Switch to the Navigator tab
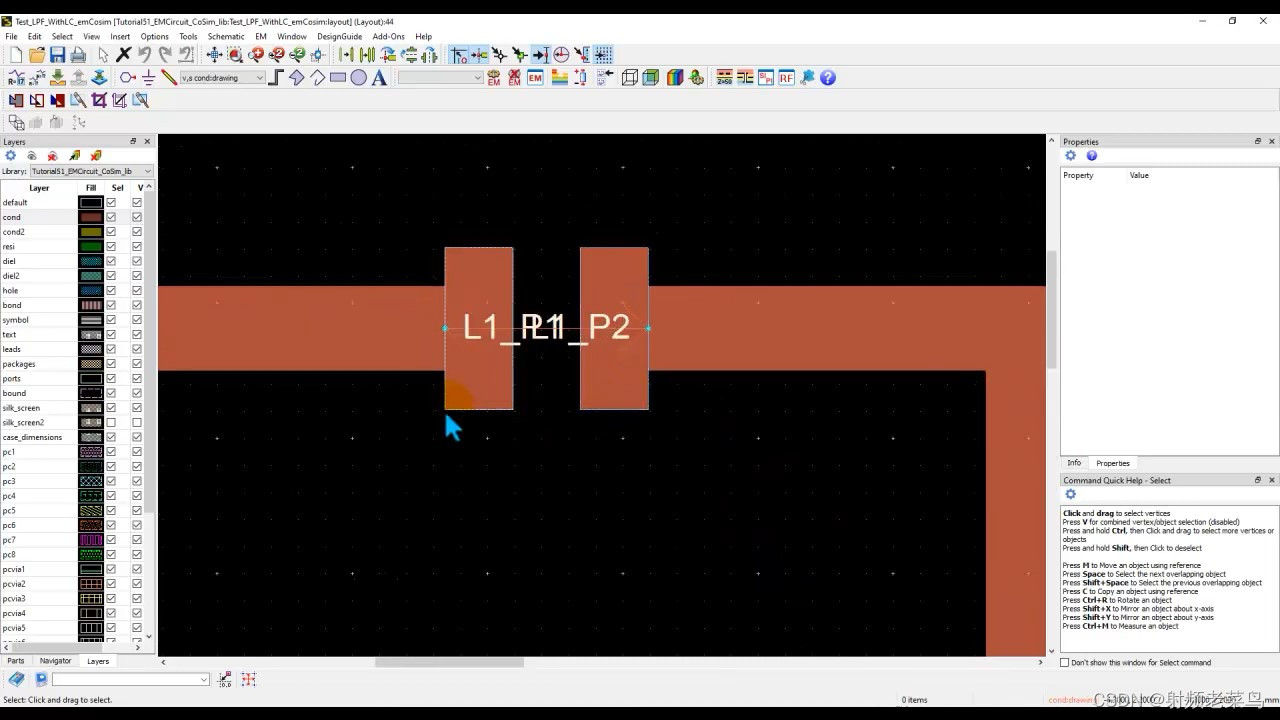This screenshot has width=1280, height=720. click(x=55, y=660)
